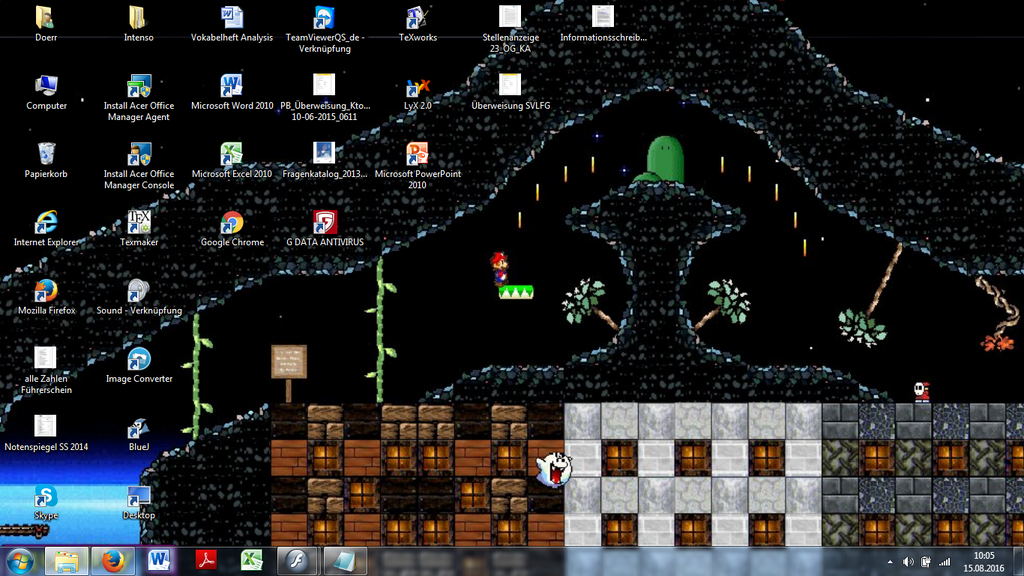Show hidden system tray icons
Image resolution: width=1024 pixels, height=576 pixels.
click(x=889, y=562)
